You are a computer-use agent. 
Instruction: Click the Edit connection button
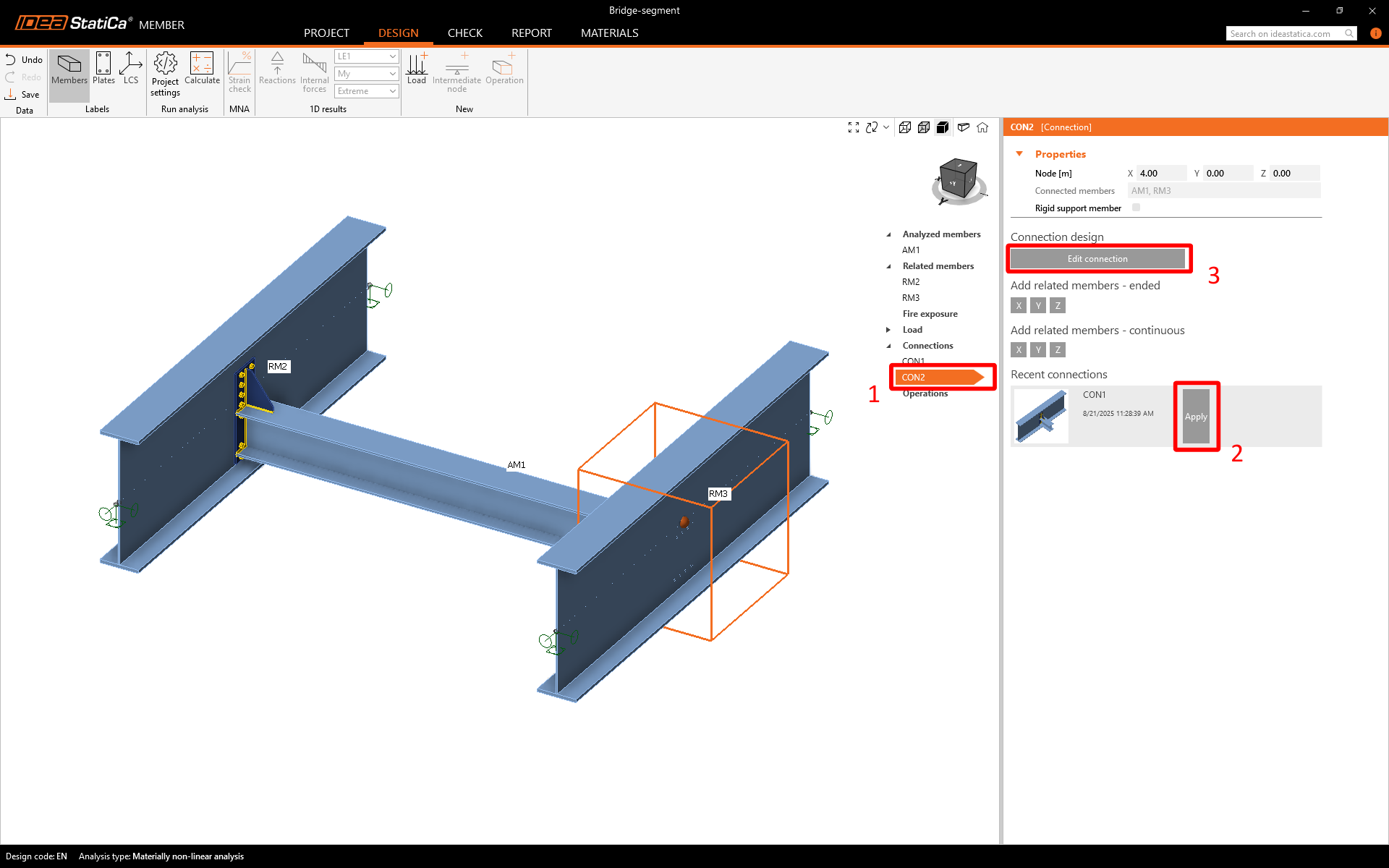pyautogui.click(x=1097, y=259)
